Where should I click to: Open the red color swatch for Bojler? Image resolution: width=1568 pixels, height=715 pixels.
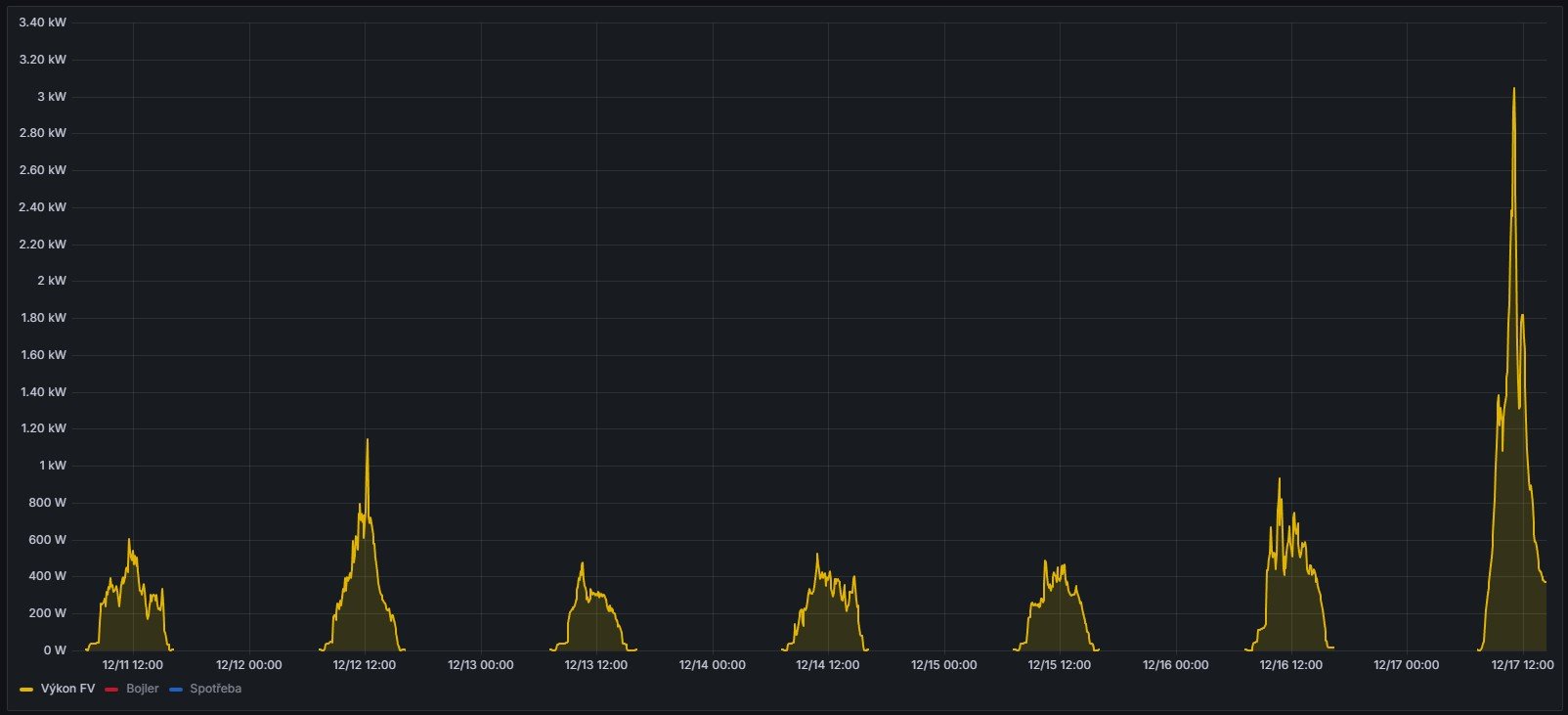(x=111, y=690)
